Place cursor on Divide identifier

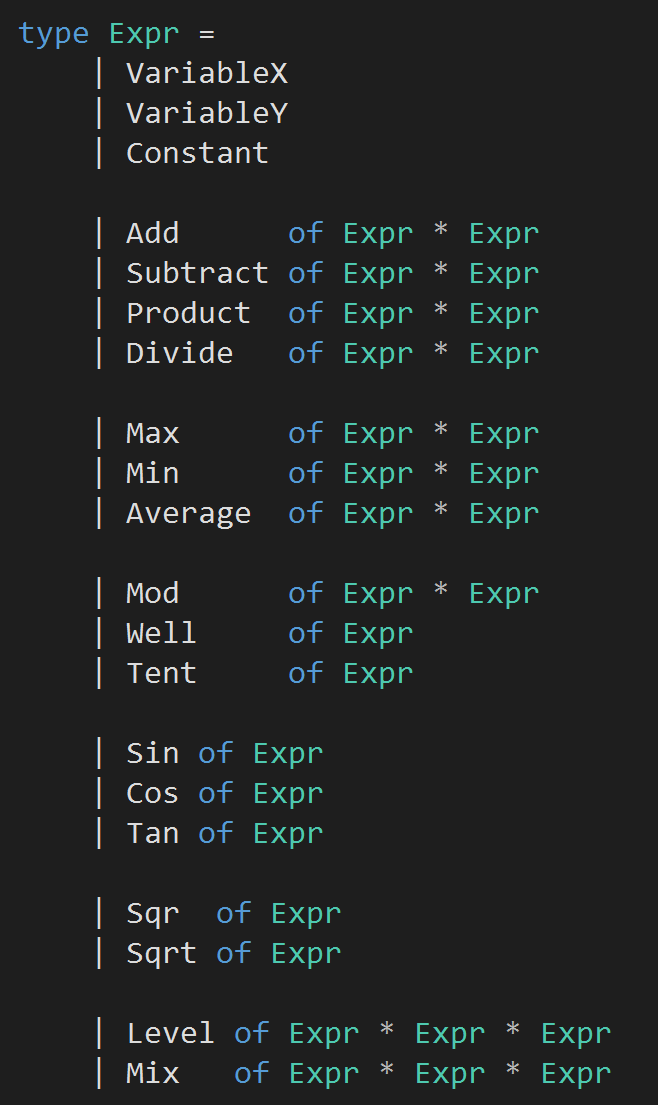click(179, 353)
